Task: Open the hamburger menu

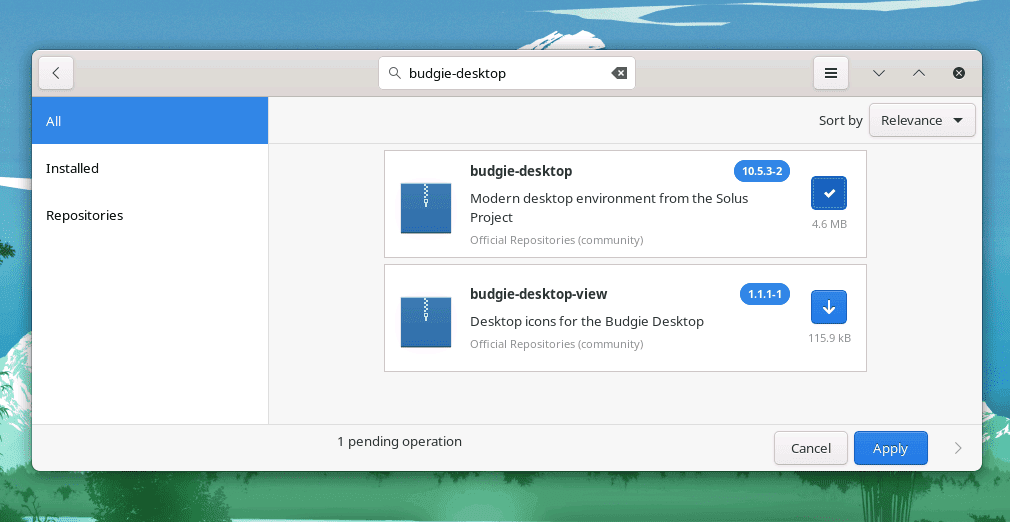Action: (831, 73)
